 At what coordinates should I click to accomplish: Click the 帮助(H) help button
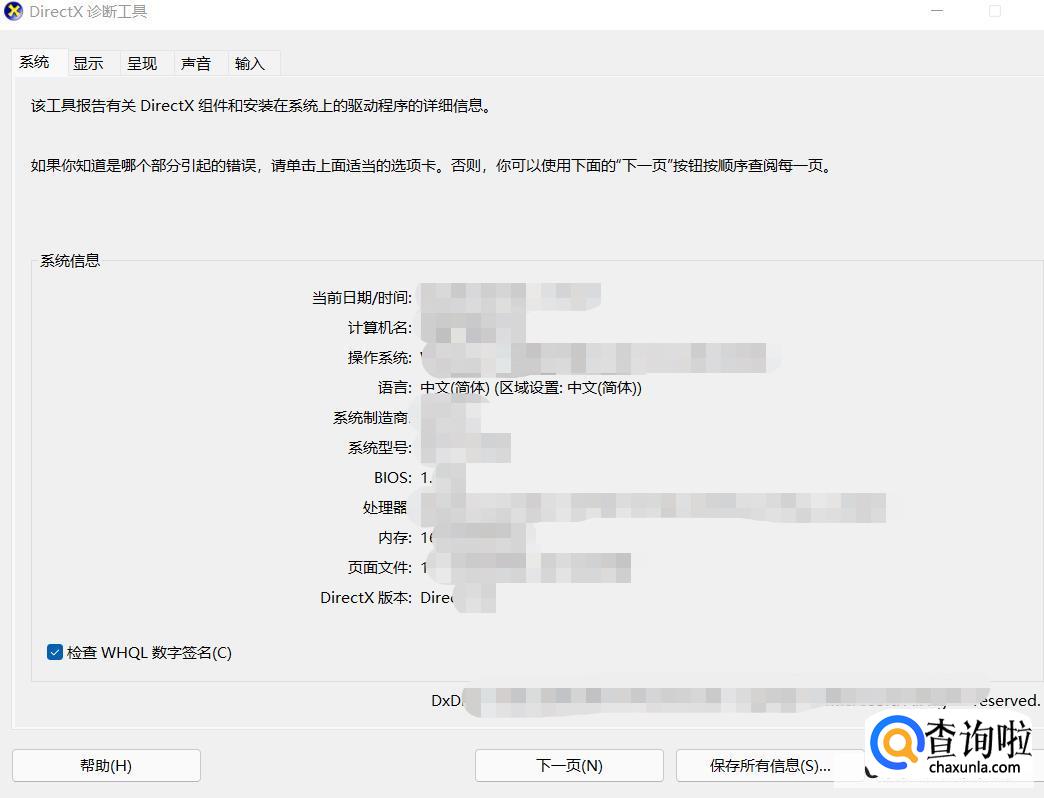(106, 765)
